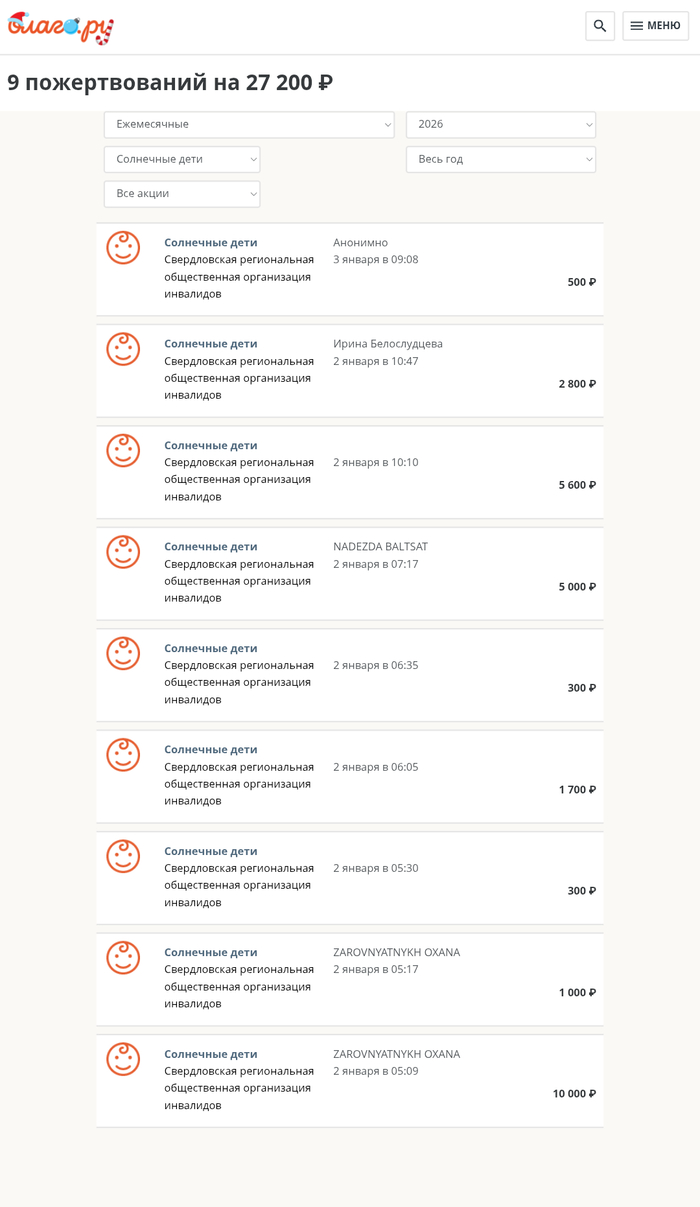Open Солнечные дети link in 5 000 ₽ donation
700x1207 pixels.
[x=211, y=546]
